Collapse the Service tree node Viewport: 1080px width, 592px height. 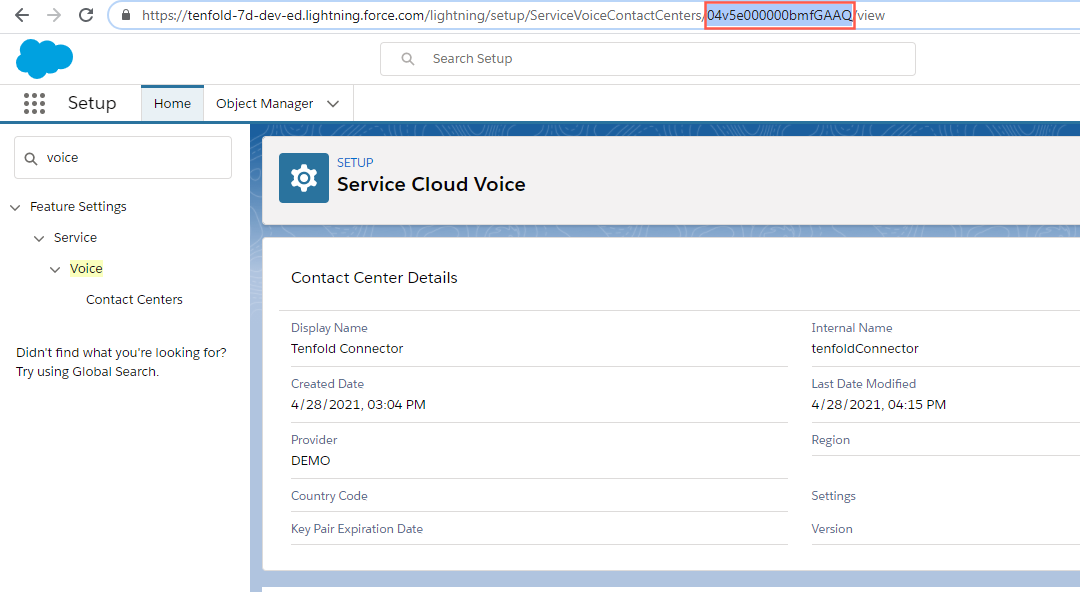click(x=39, y=239)
